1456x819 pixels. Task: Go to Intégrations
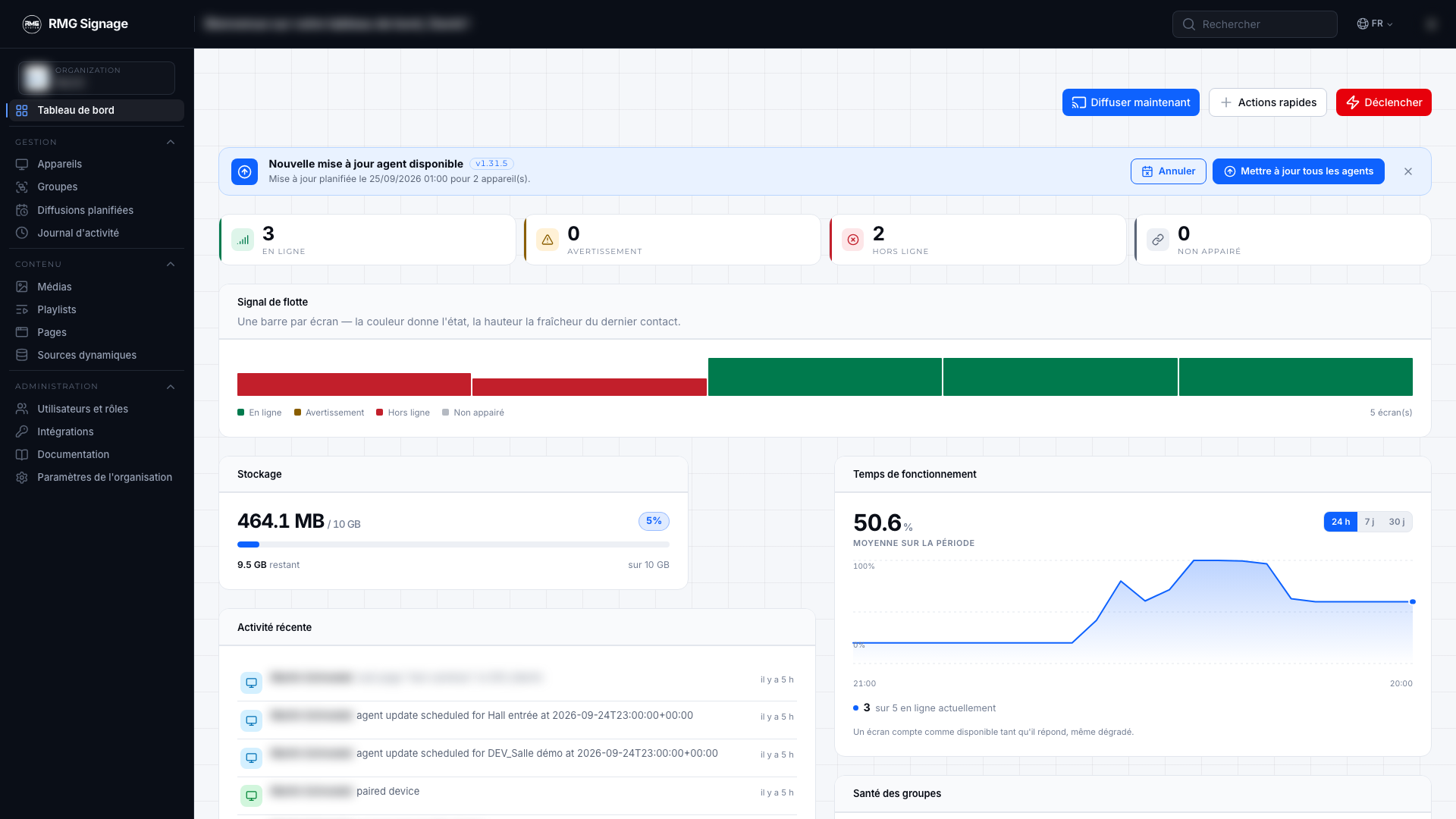coord(96,431)
